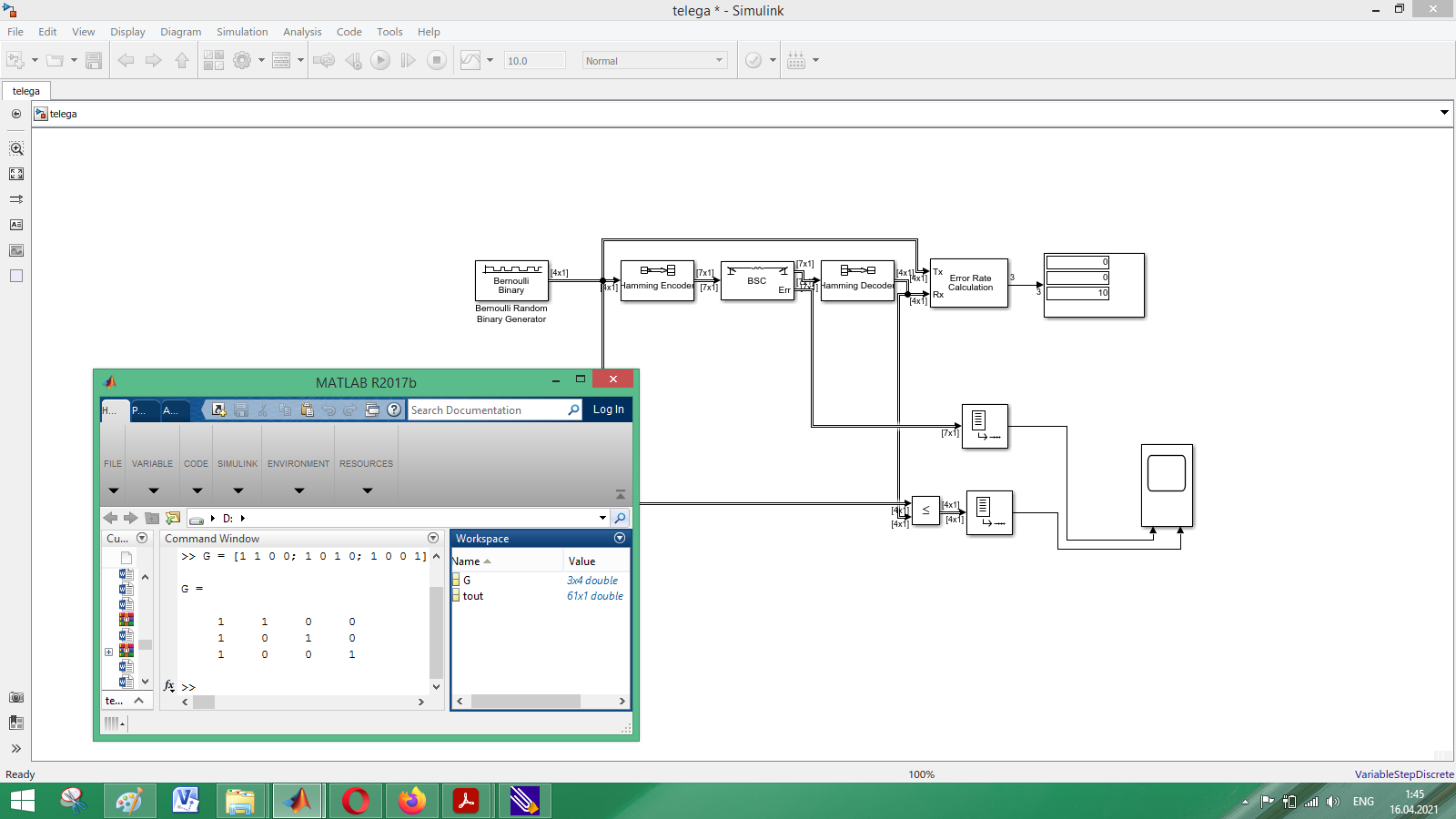Open the Simulation menu

242,32
